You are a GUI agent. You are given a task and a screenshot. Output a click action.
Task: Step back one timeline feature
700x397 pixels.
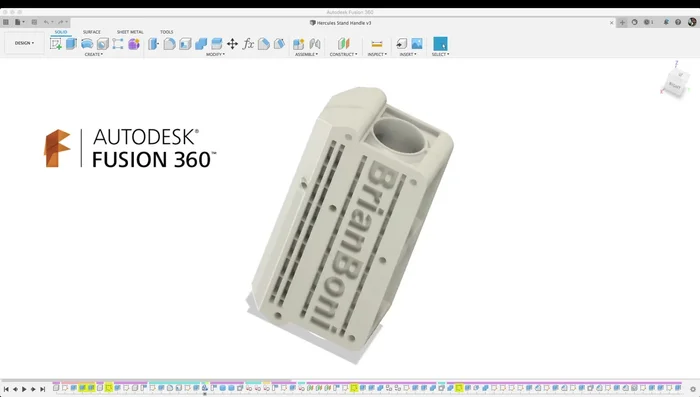click(15, 389)
